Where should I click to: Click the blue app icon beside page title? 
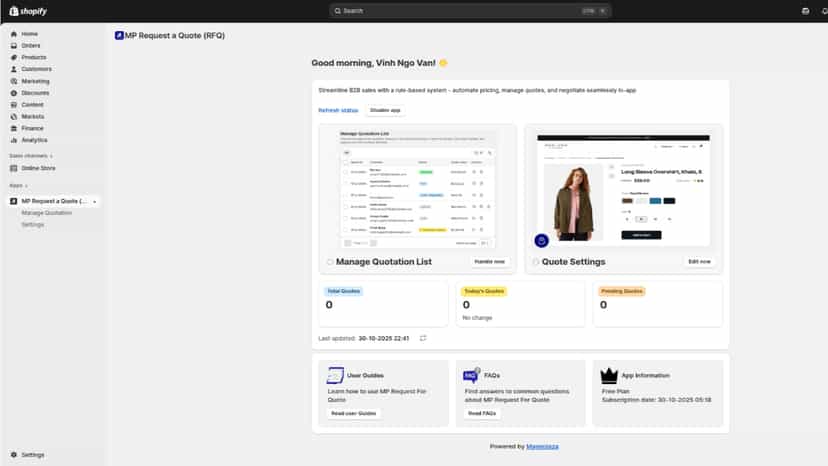pyautogui.click(x=119, y=35)
